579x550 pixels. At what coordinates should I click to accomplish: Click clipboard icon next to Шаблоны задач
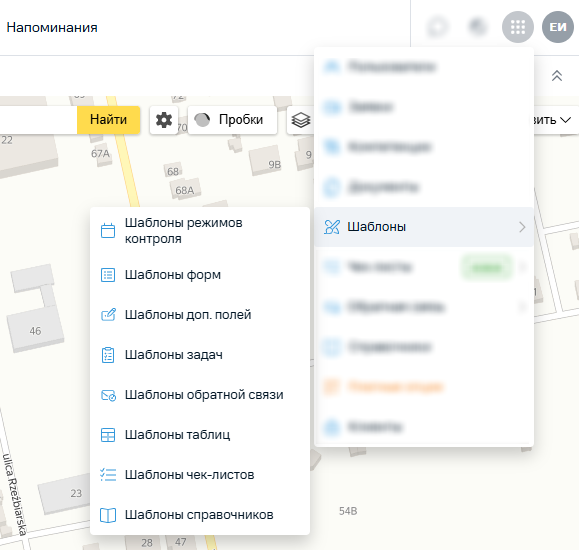coord(108,355)
